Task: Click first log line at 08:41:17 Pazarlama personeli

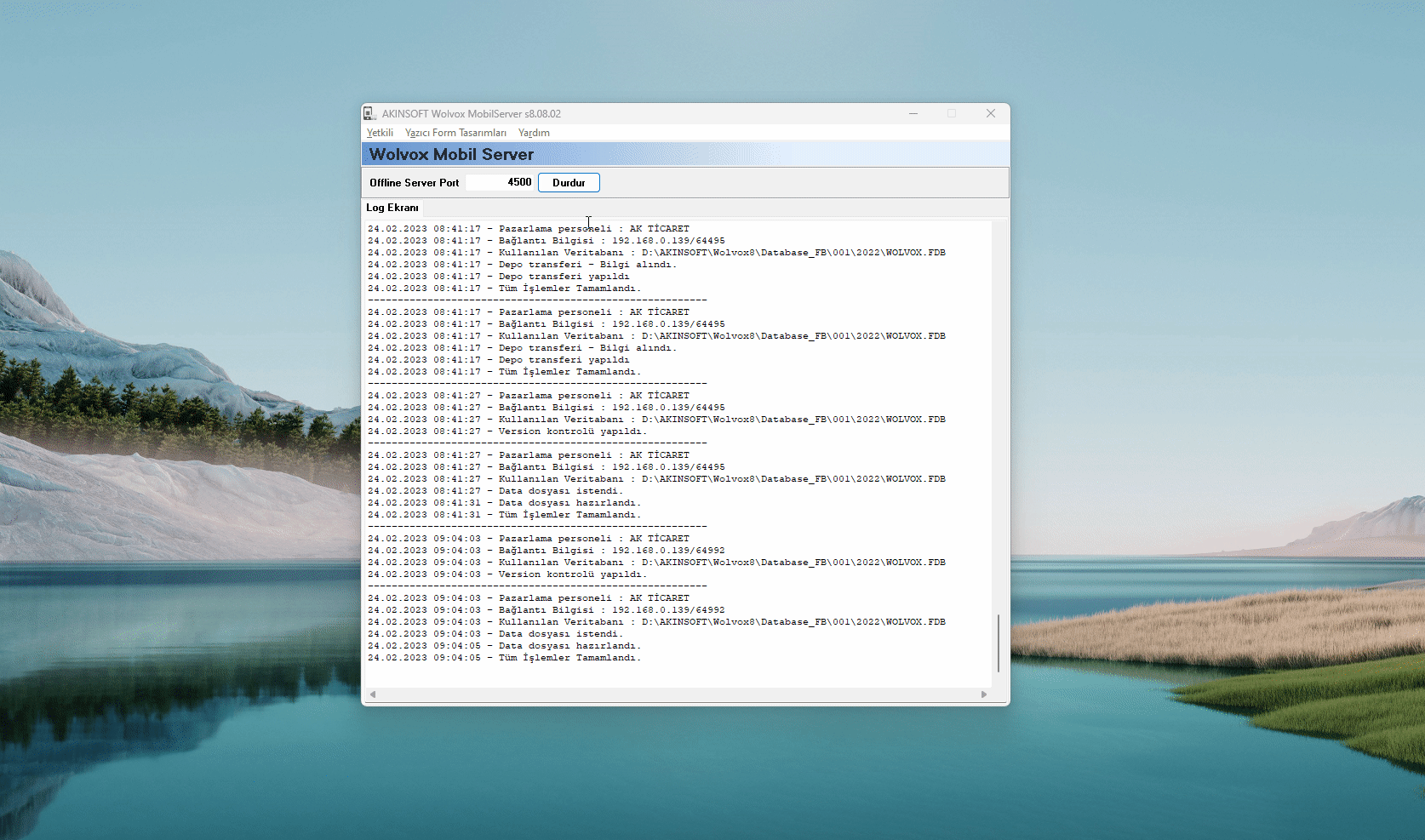Action: 529,229
